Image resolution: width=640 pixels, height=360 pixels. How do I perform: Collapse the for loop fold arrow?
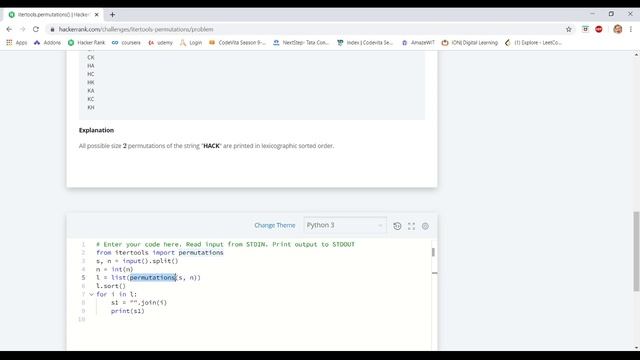[91, 294]
